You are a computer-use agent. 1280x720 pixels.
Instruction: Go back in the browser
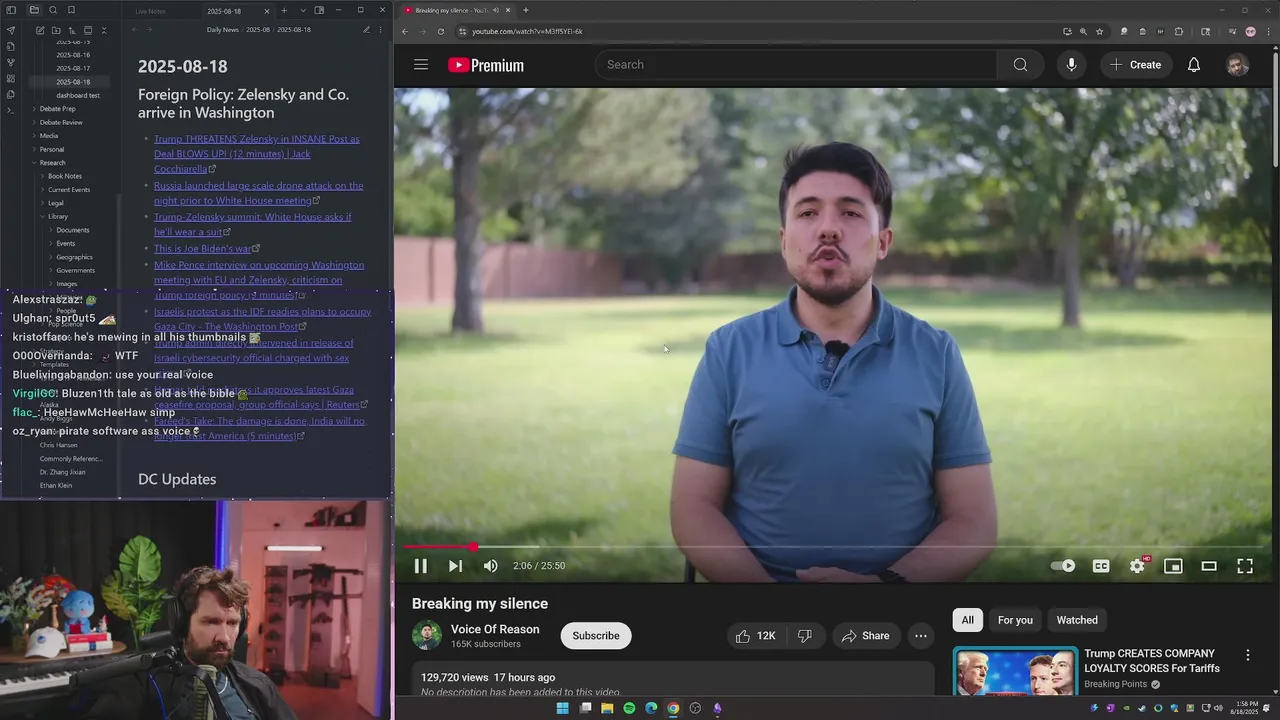[x=405, y=31]
